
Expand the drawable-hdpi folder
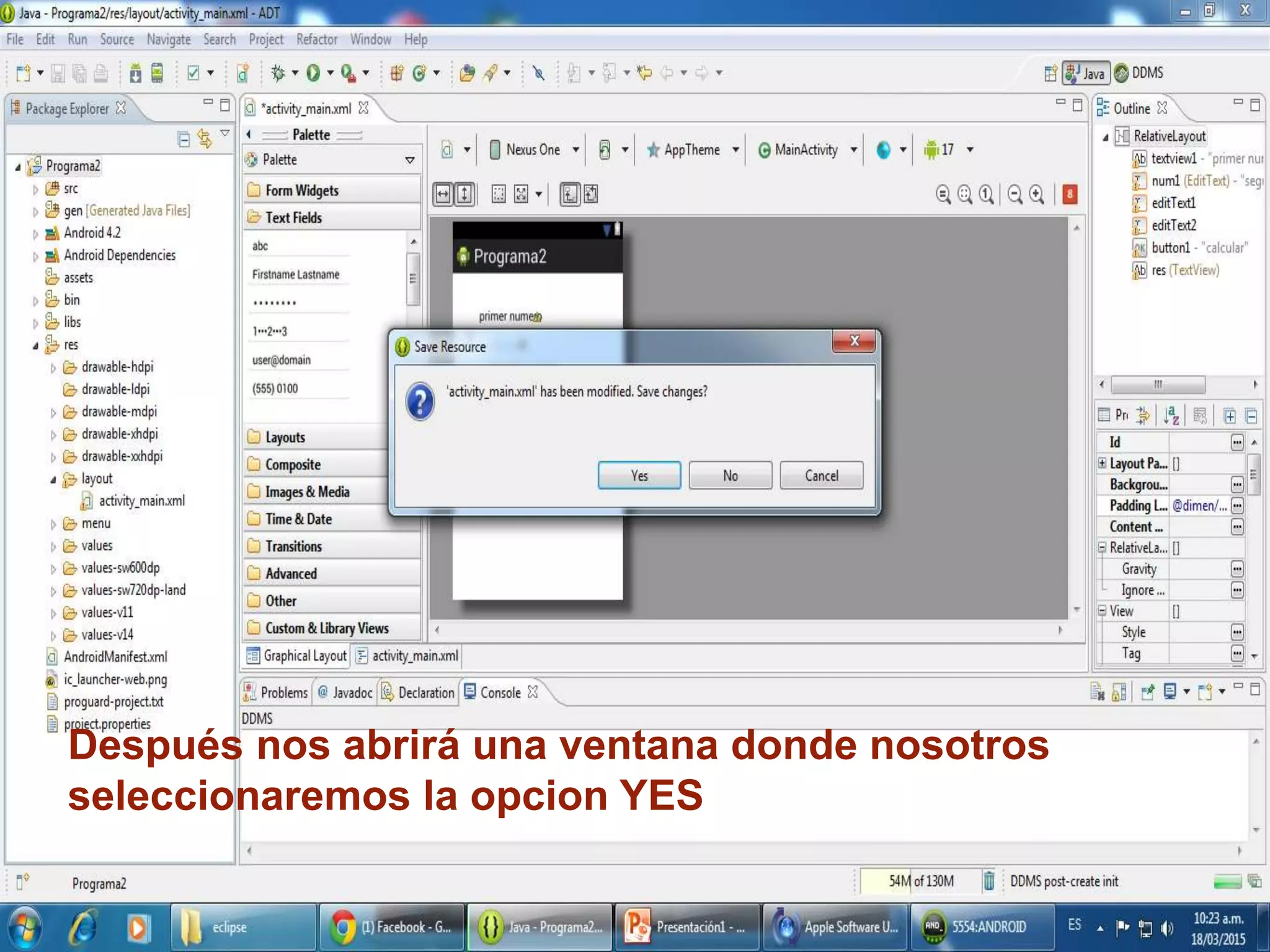coord(53,368)
